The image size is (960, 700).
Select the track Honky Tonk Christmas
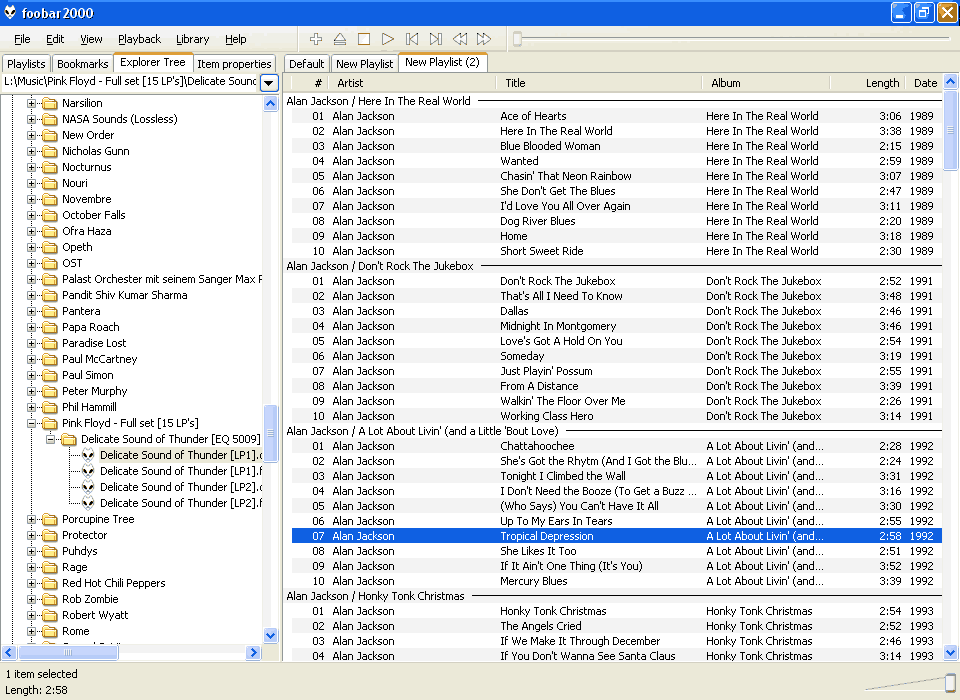[617, 611]
